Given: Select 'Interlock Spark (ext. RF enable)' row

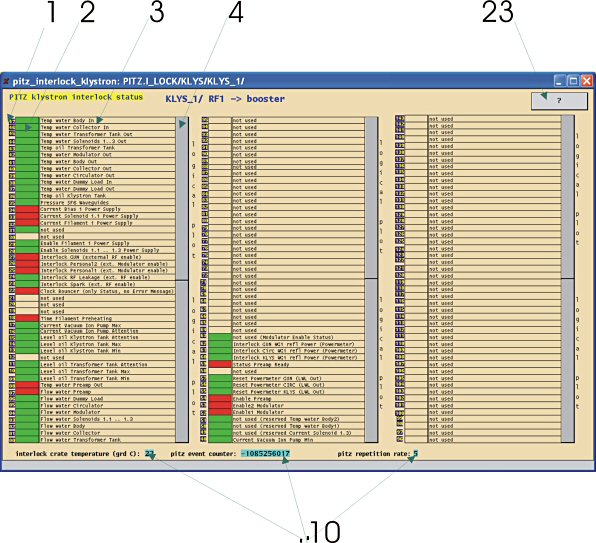Looking at the screenshot, I should click(107, 284).
